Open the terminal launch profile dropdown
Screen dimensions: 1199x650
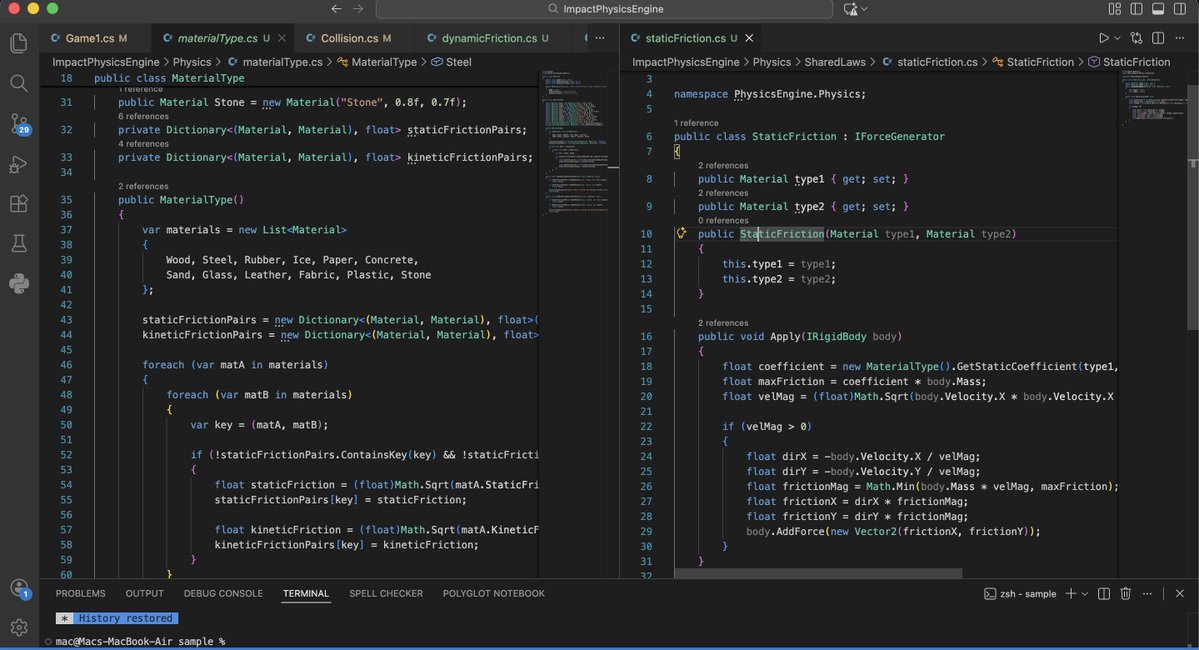(1083, 593)
